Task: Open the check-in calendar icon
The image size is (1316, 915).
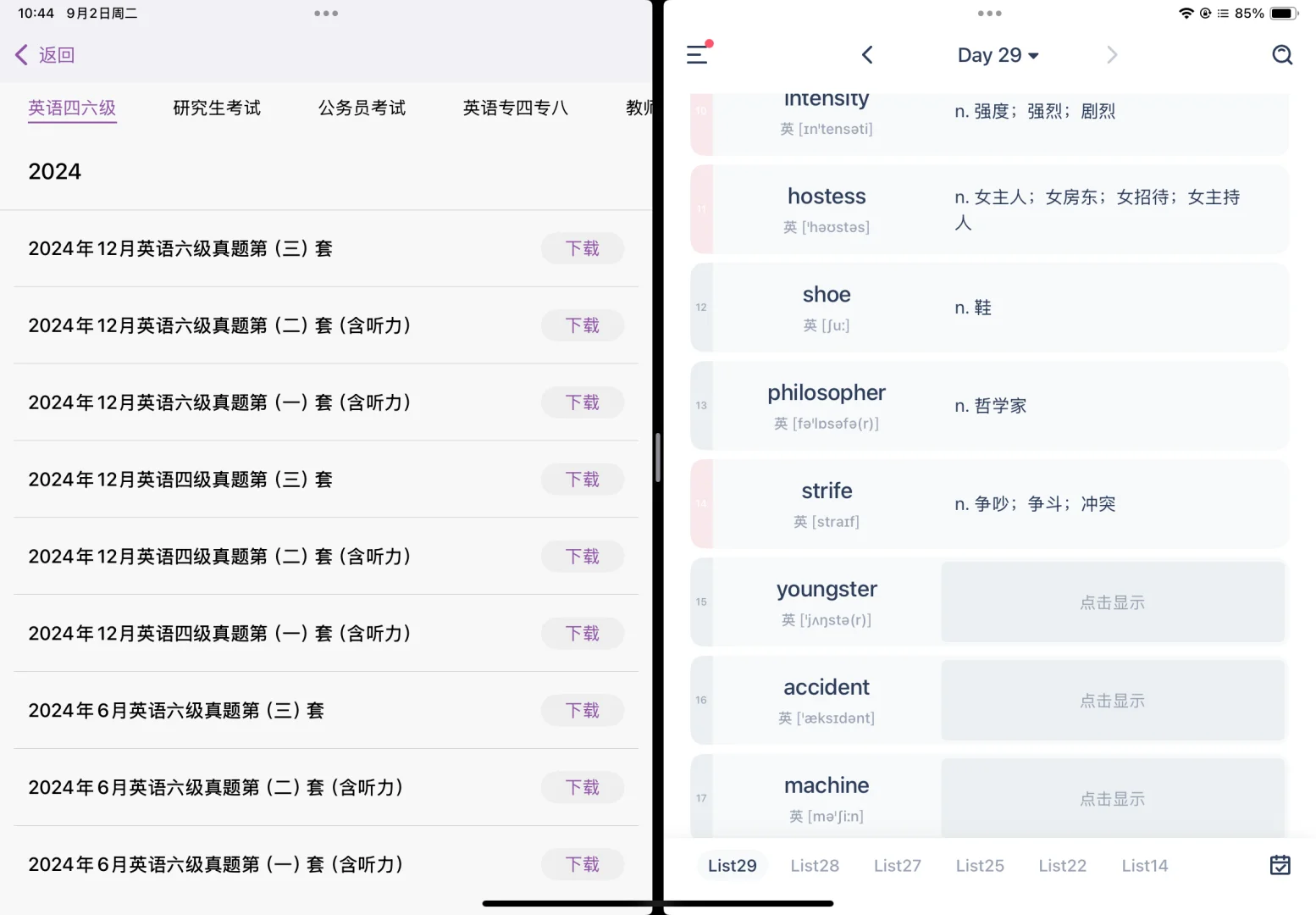Action: coord(1280,865)
